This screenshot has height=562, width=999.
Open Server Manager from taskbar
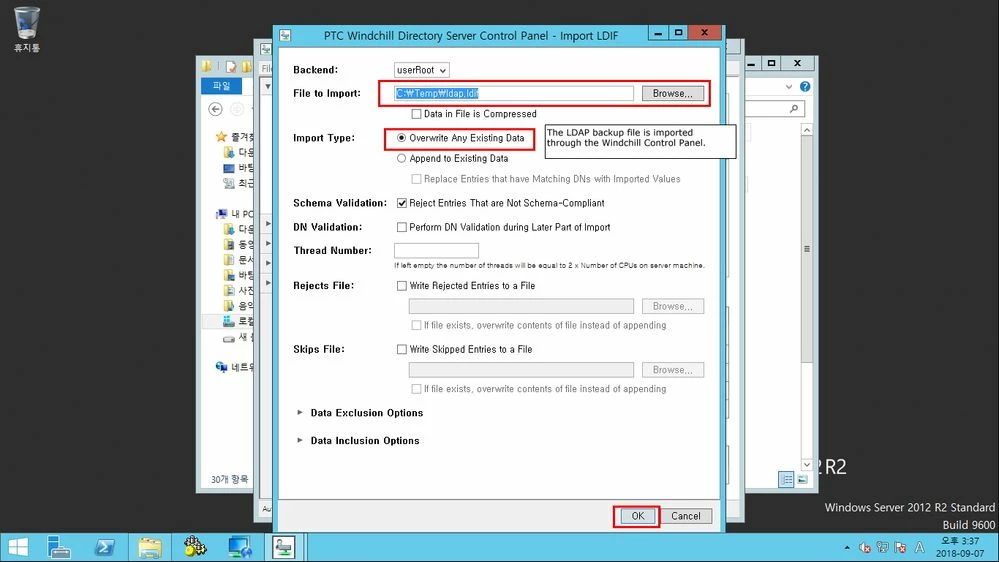point(59,547)
